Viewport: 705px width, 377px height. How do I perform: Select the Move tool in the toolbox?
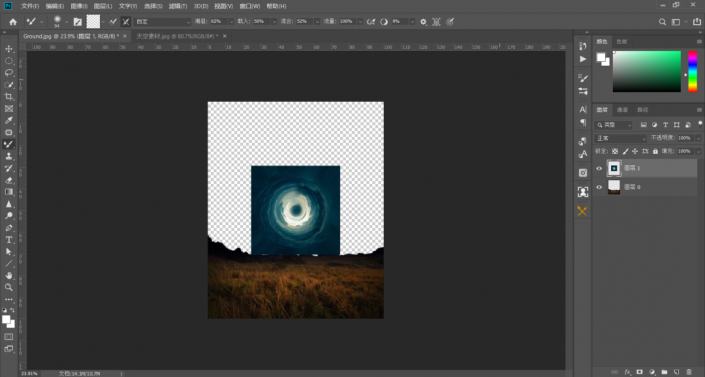[9, 49]
